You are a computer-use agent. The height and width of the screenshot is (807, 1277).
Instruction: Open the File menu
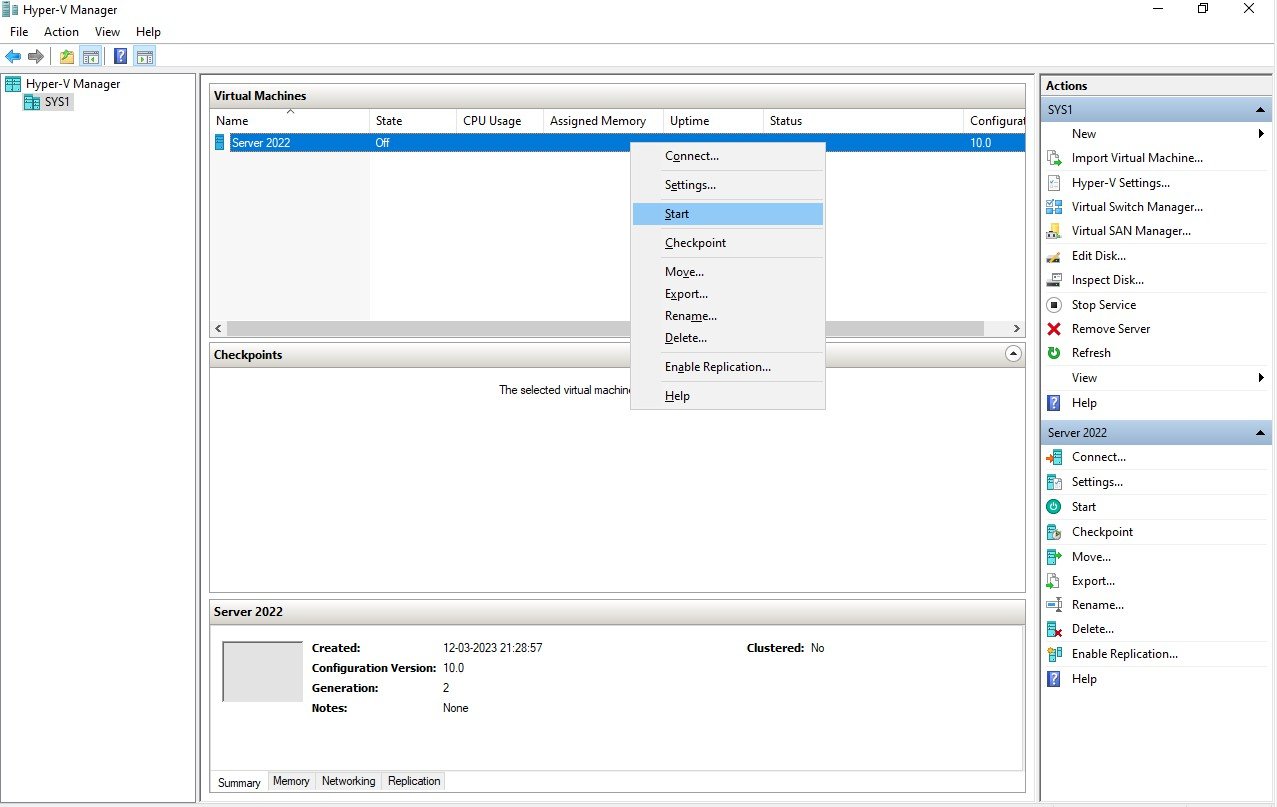coord(19,32)
